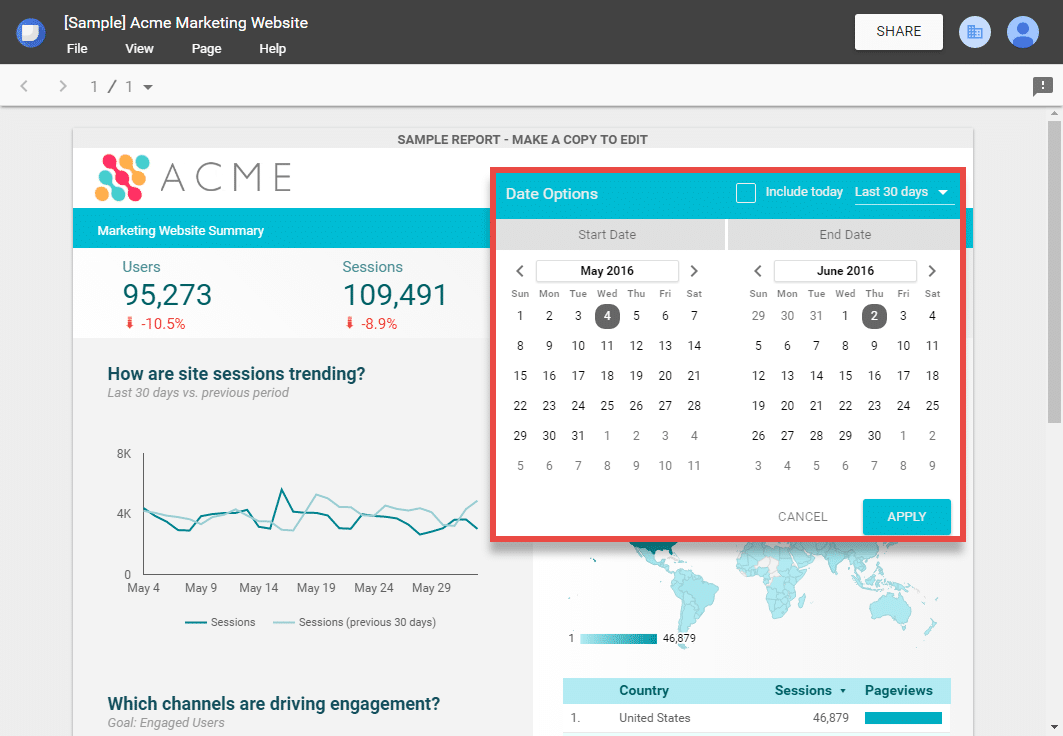
Task: Click the Data Studio logo icon
Action: (x=31, y=32)
